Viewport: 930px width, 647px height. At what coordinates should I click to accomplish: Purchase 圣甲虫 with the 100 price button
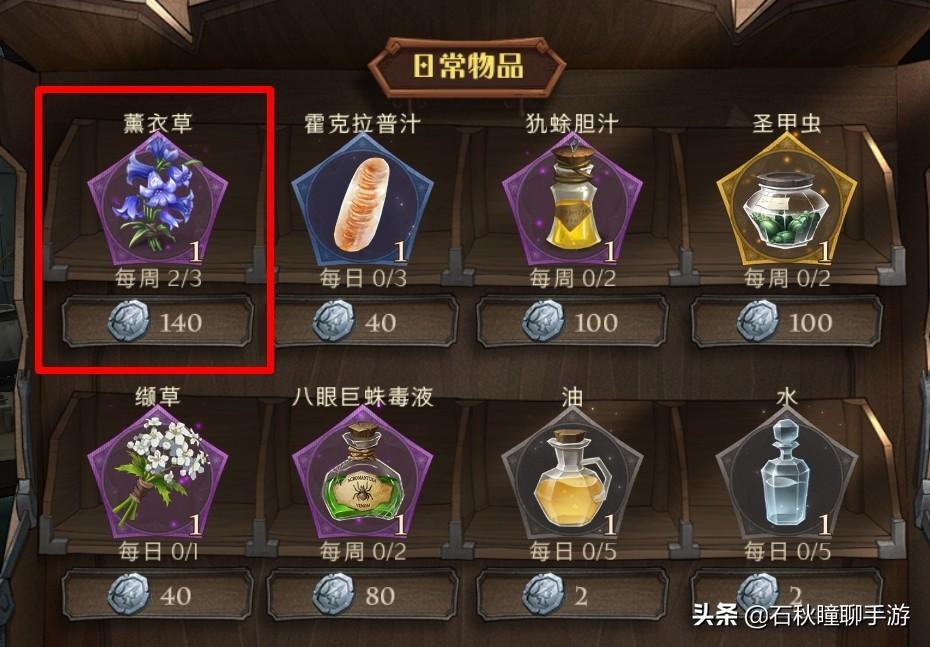click(787, 322)
